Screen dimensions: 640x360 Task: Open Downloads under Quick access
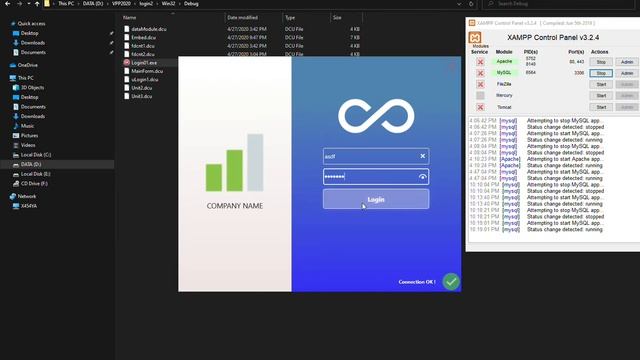pyautogui.click(x=33, y=43)
